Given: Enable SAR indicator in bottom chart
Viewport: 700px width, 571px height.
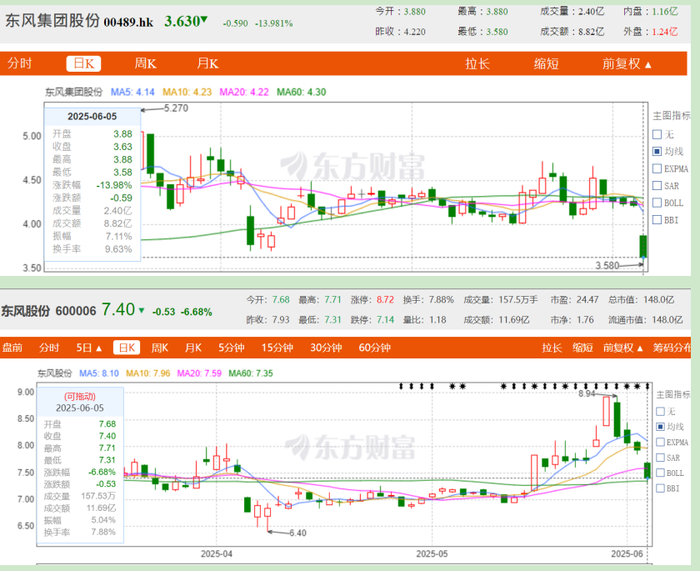Looking at the screenshot, I should point(660,458).
